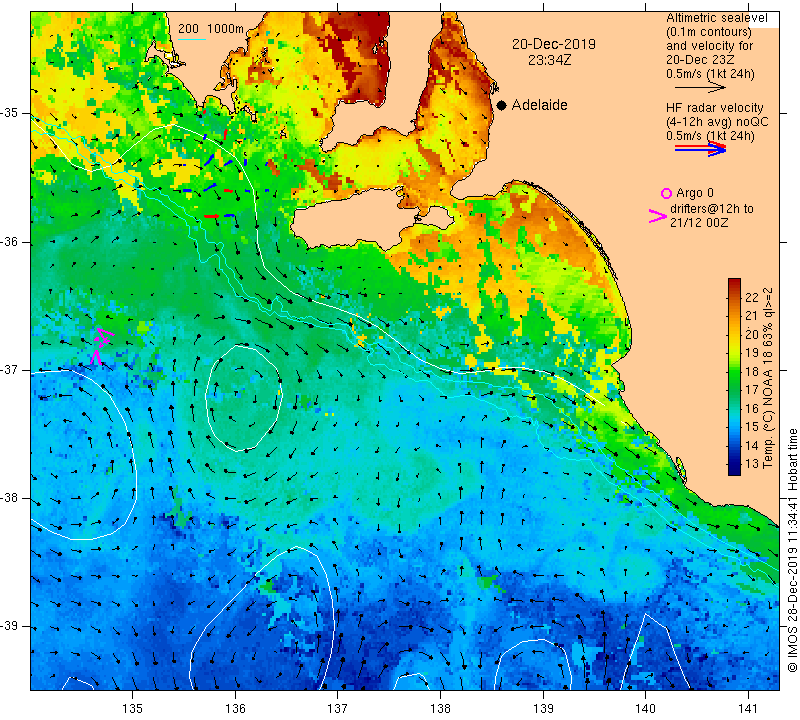Viewport: 800px width, 720px height.
Task: Click the longitude label 138 on axis
Action: click(x=440, y=709)
